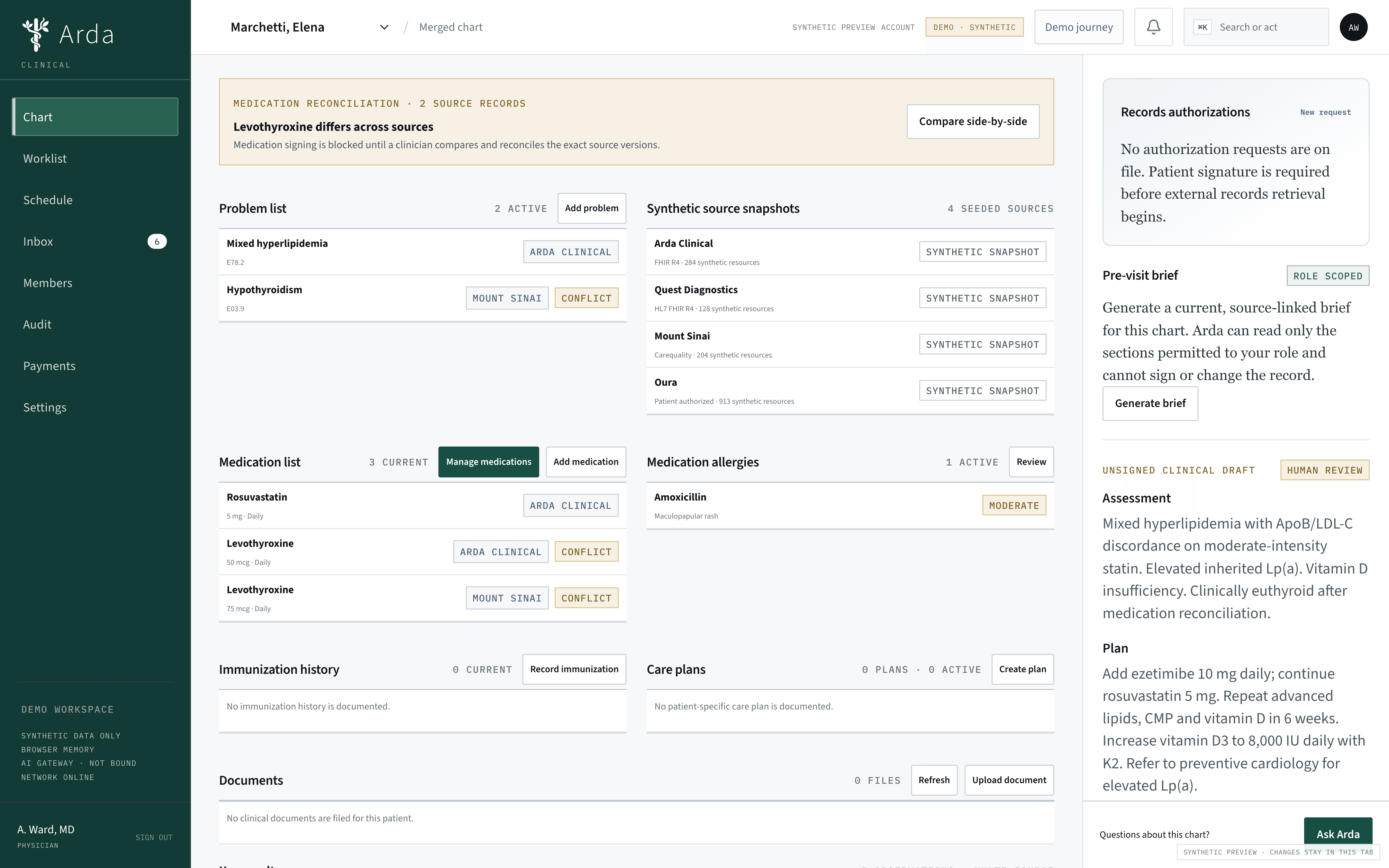Select Levothyroxine 75 mcg medication row
Viewport: 1389px width, 868px height.
(x=422, y=598)
